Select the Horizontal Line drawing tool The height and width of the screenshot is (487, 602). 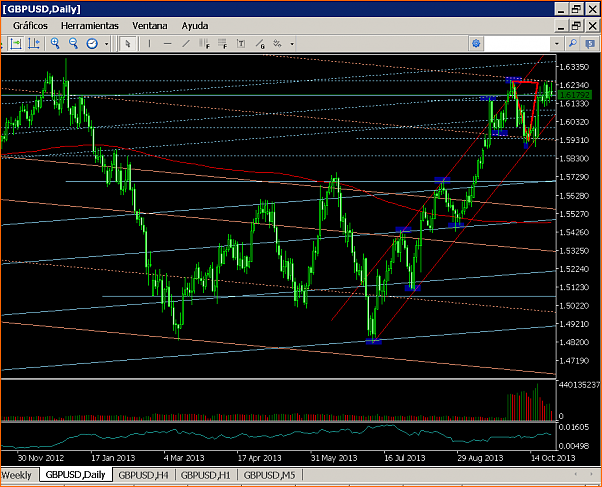pyautogui.click(x=167, y=44)
